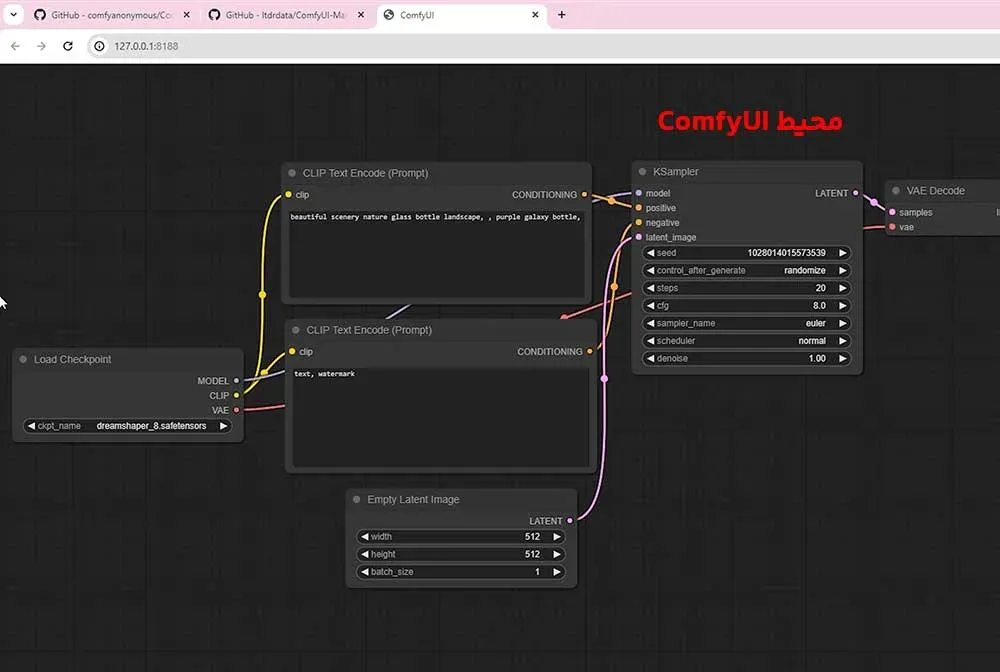Decrease height with its left arrow
1000x672 pixels.
click(x=365, y=554)
